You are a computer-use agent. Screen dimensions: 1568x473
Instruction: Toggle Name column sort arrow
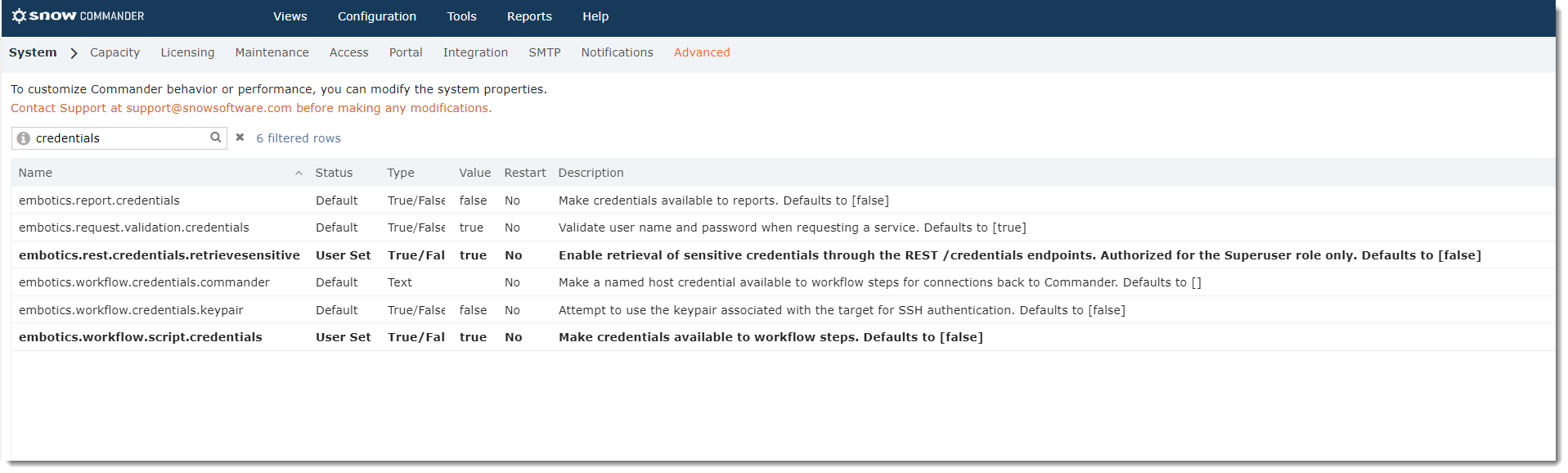(x=299, y=173)
